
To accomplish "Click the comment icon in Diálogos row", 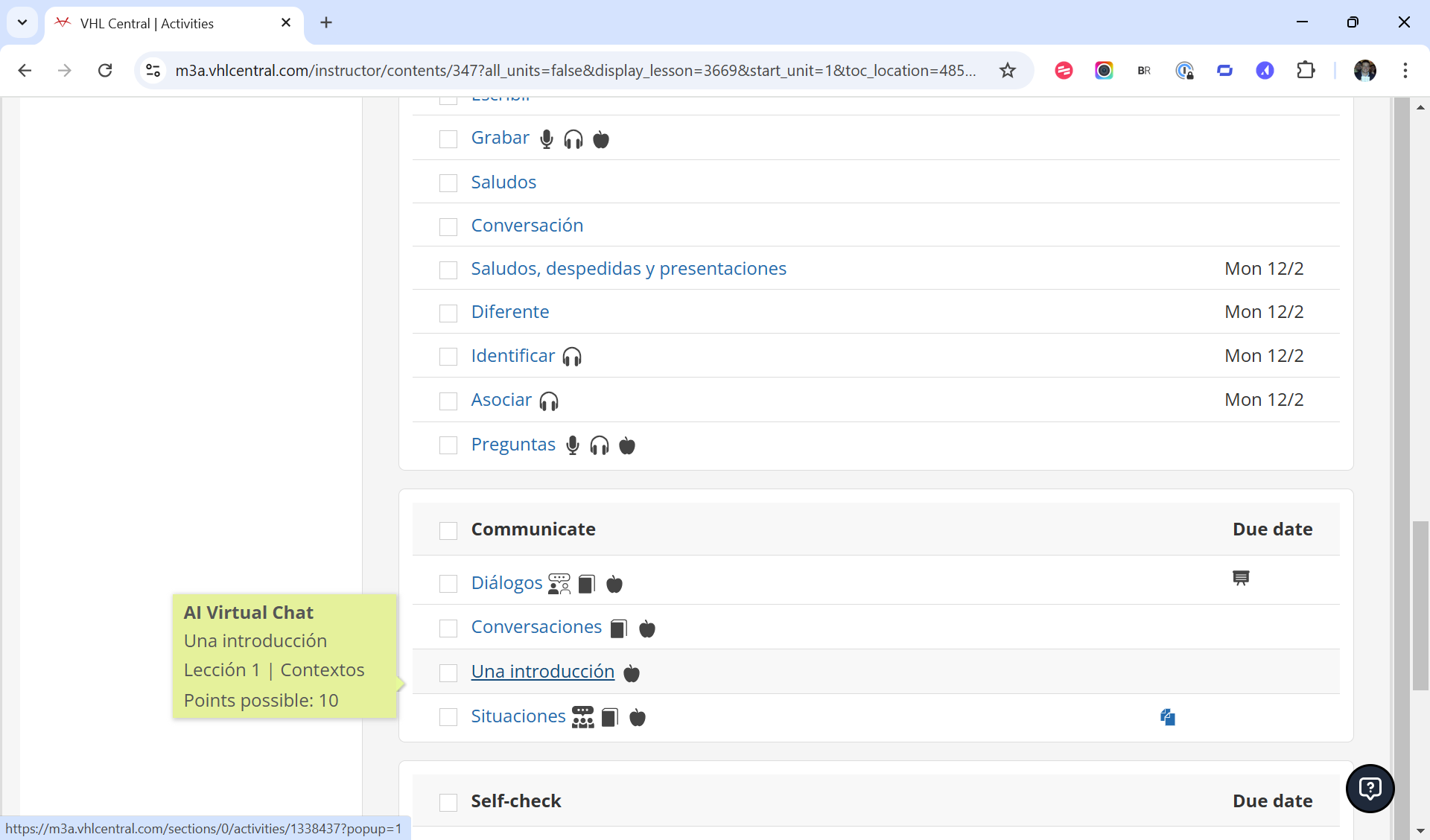I will 1241,579.
